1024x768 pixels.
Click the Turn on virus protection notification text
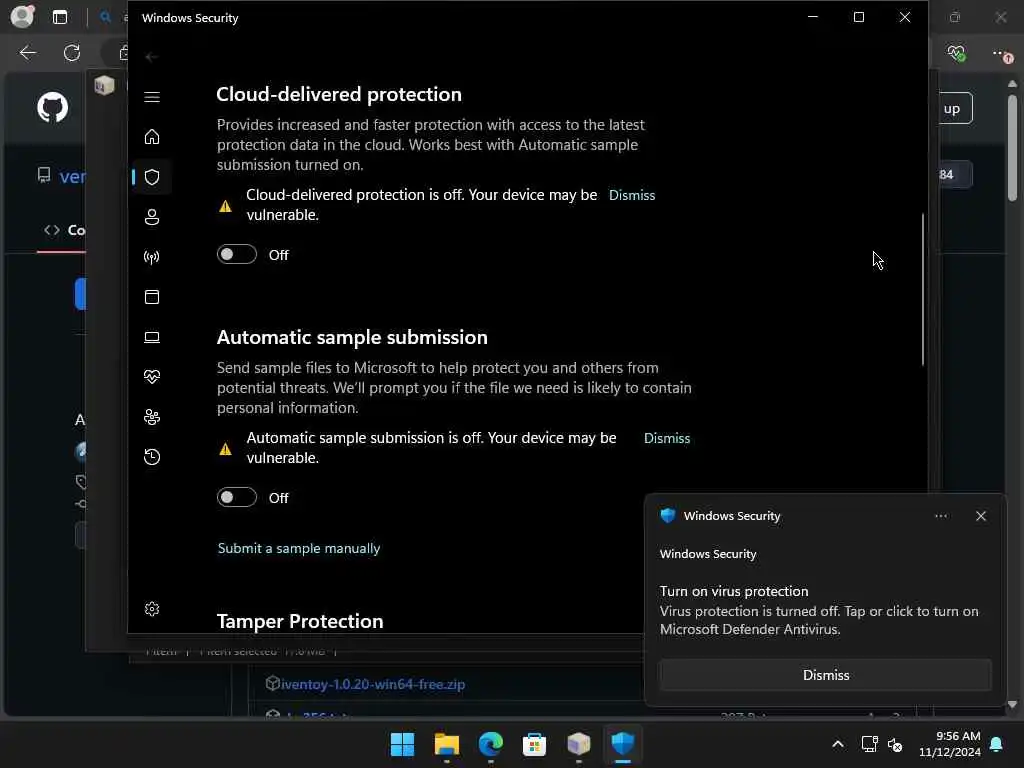pyautogui.click(x=733, y=591)
